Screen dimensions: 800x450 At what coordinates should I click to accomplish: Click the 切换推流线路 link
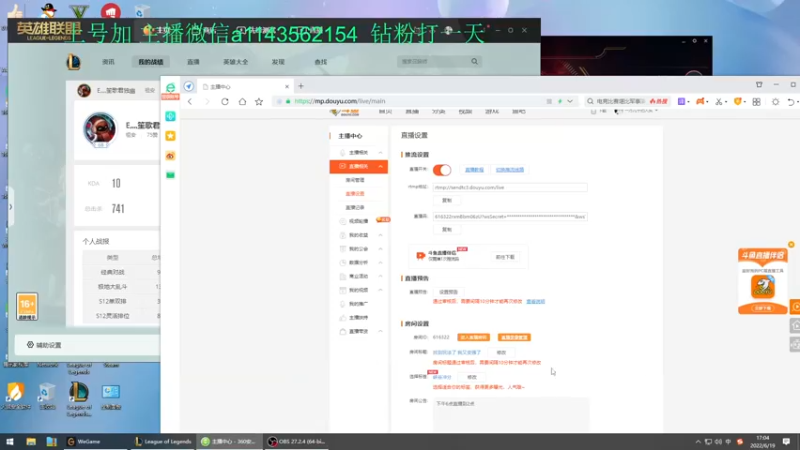[x=510, y=170]
